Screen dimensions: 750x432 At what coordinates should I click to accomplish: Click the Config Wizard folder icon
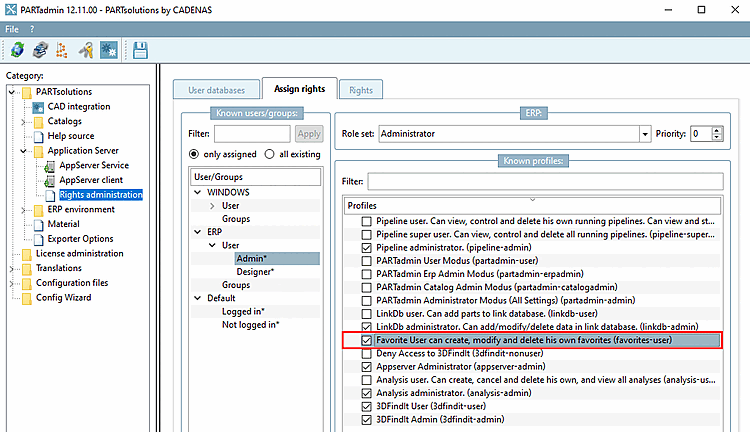[x=27, y=299]
